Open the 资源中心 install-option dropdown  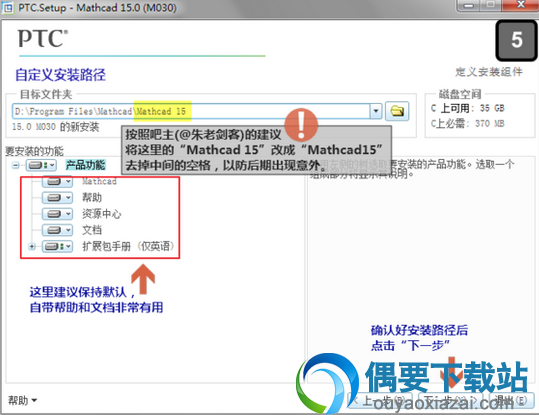(x=57, y=214)
